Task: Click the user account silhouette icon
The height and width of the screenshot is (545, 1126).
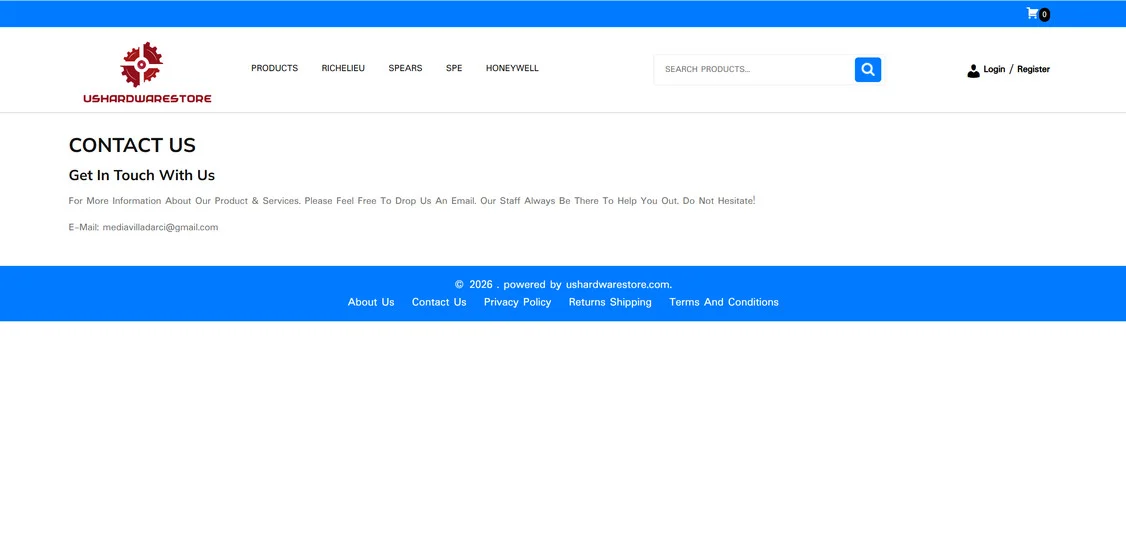Action: (x=973, y=70)
